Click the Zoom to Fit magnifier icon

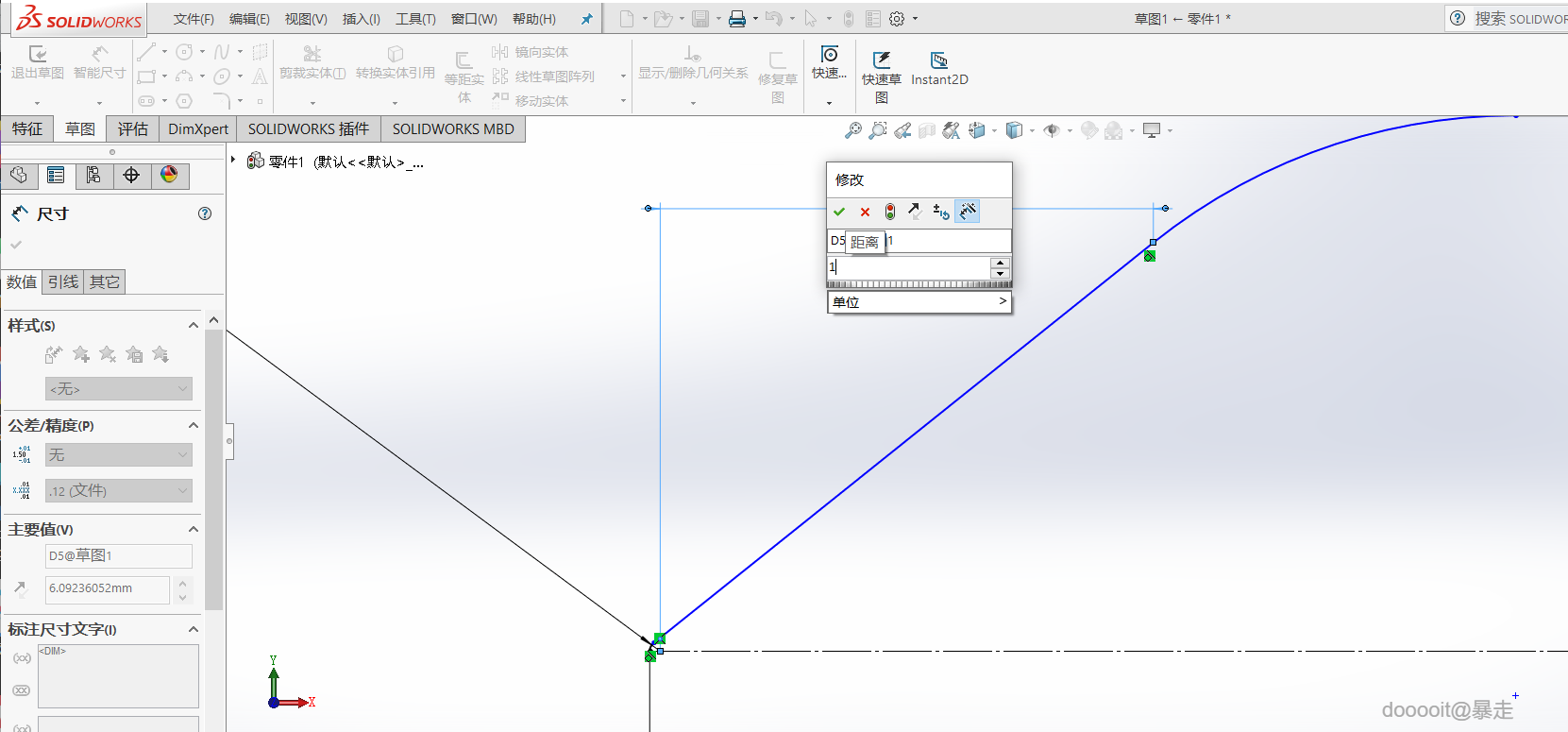(x=852, y=130)
